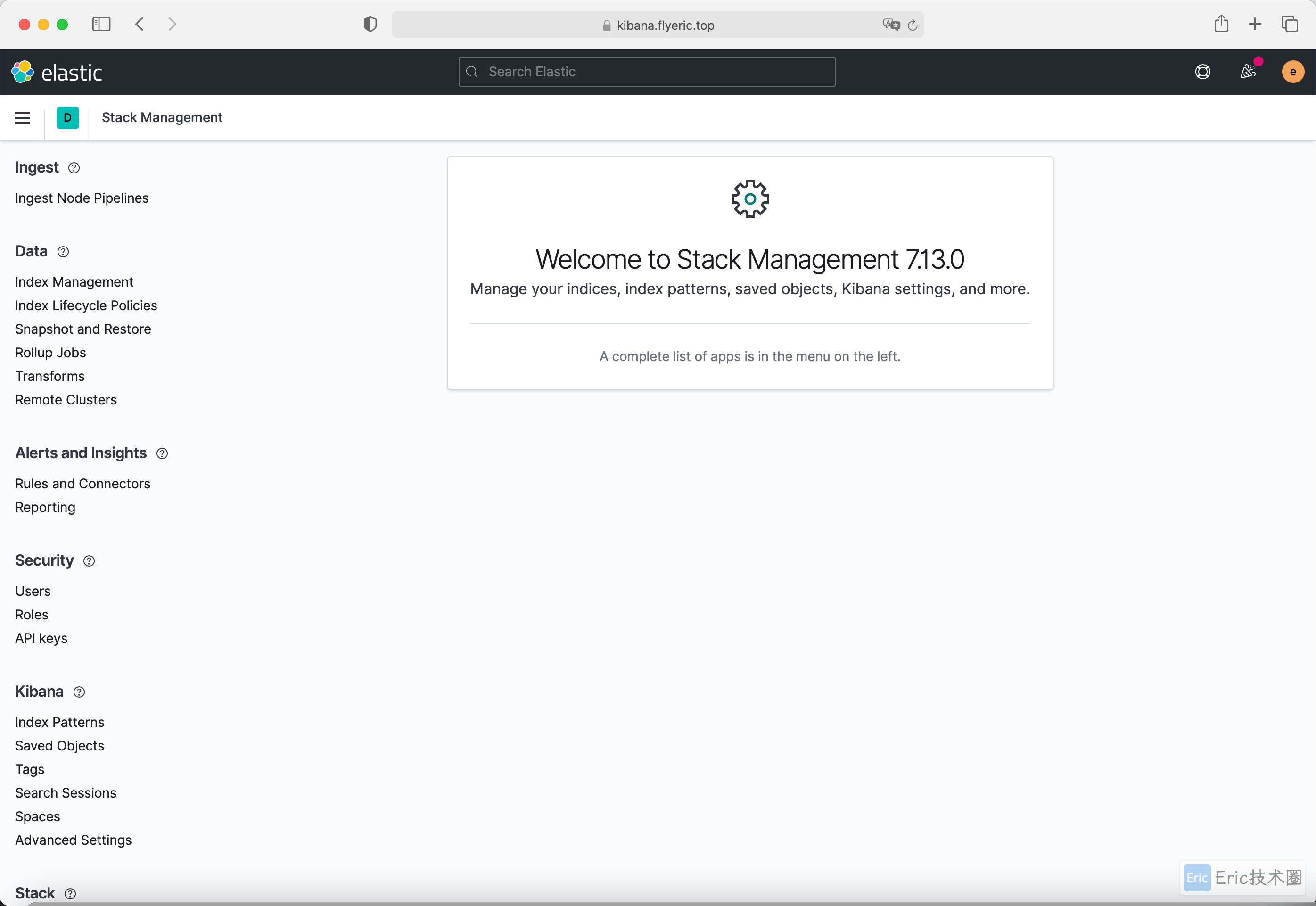
Task: Go back in Safari history
Action: [139, 24]
